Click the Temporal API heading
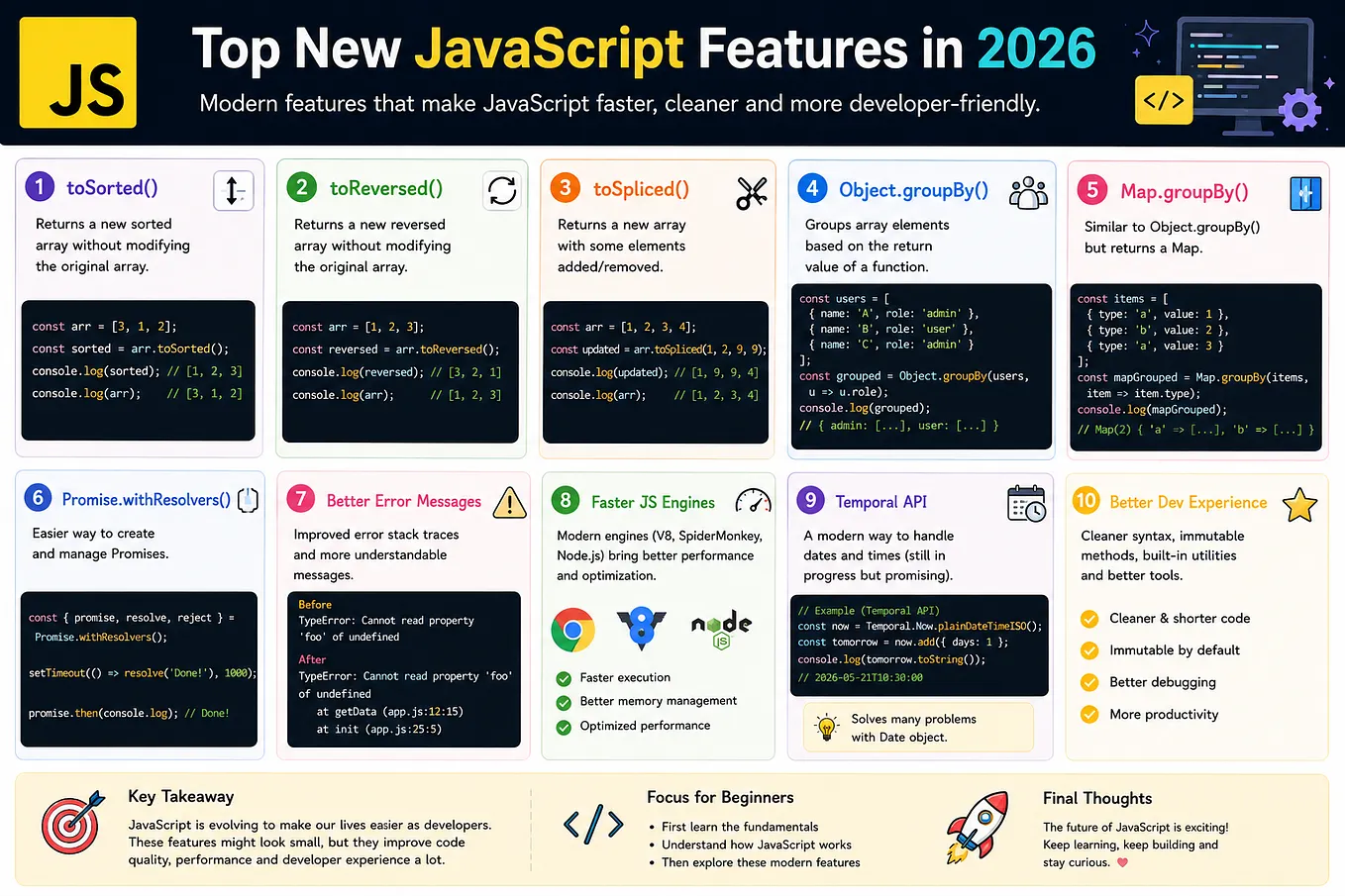This screenshot has height=896, width=1345. pos(881,502)
